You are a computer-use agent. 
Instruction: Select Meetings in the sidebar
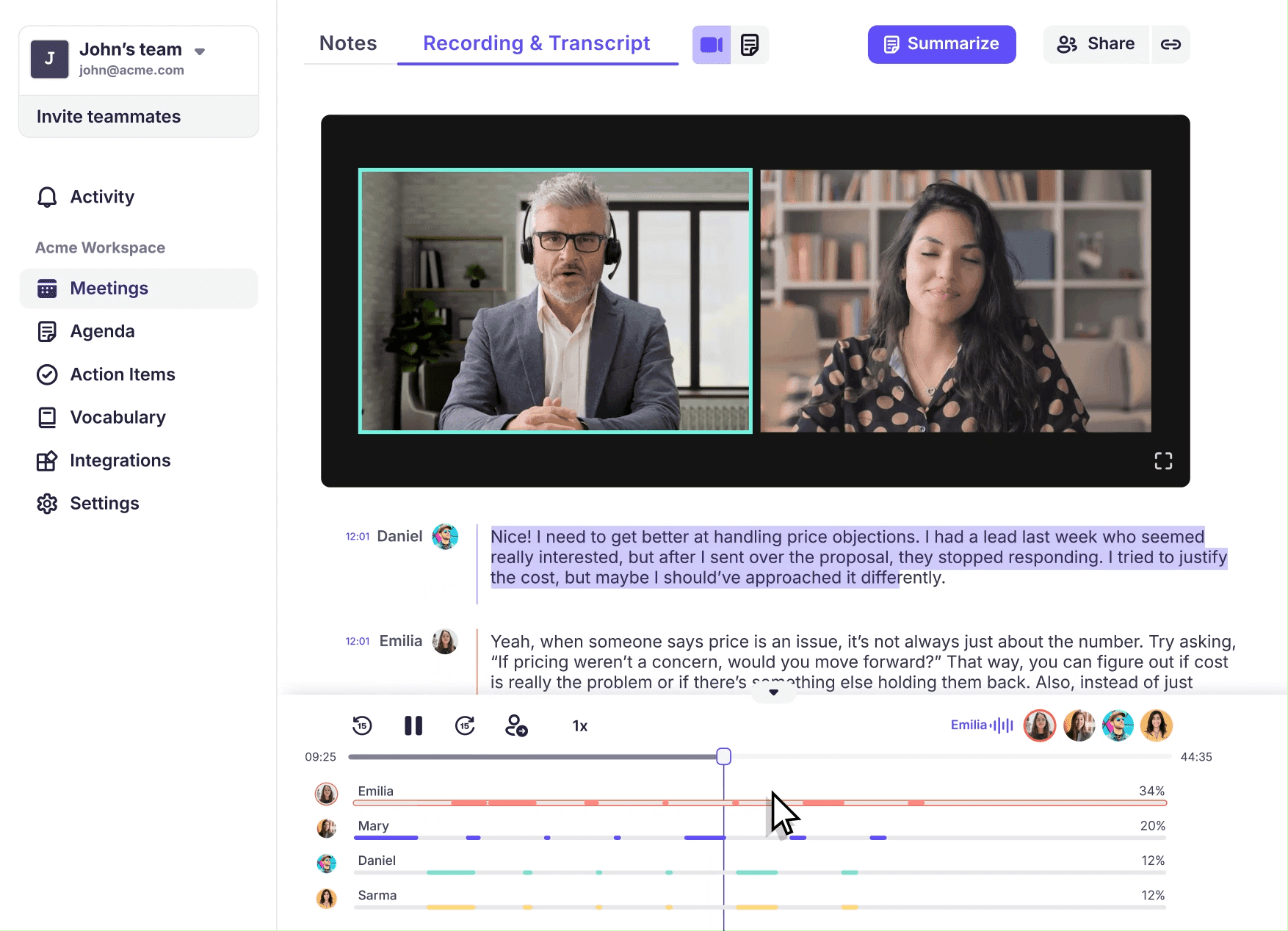coord(109,288)
